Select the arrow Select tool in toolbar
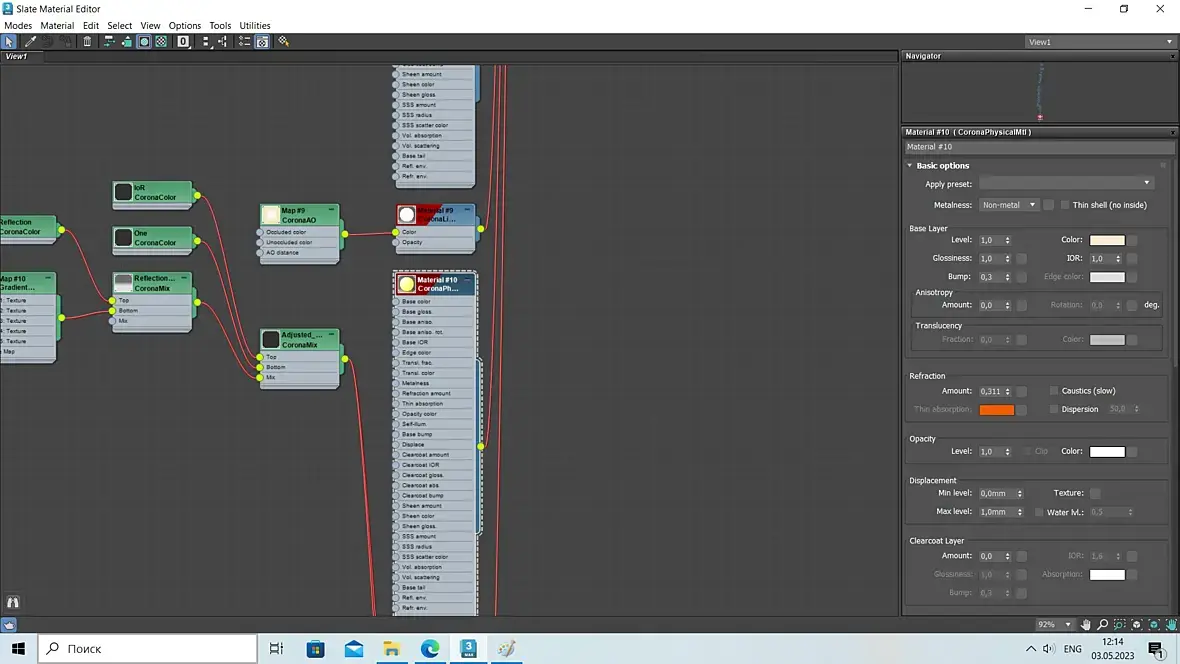Screen dimensions: 1180x664 pyautogui.click(x=9, y=42)
